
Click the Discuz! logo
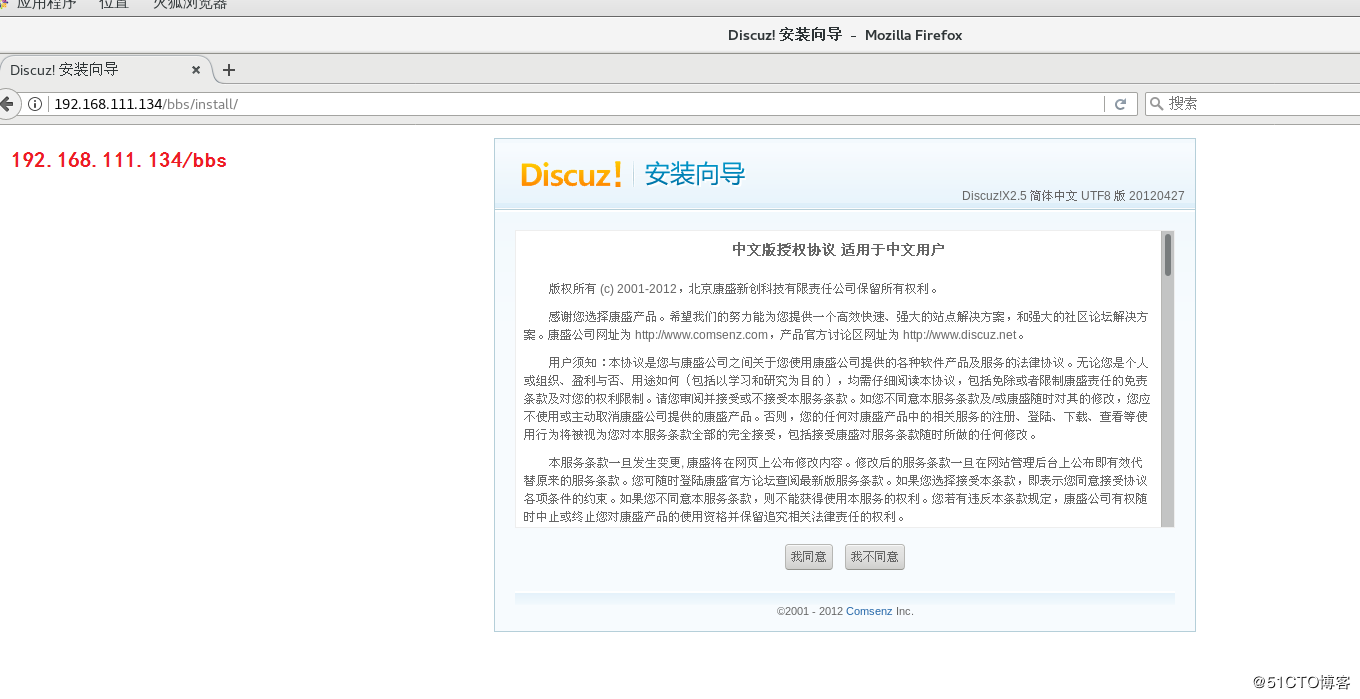pos(572,174)
